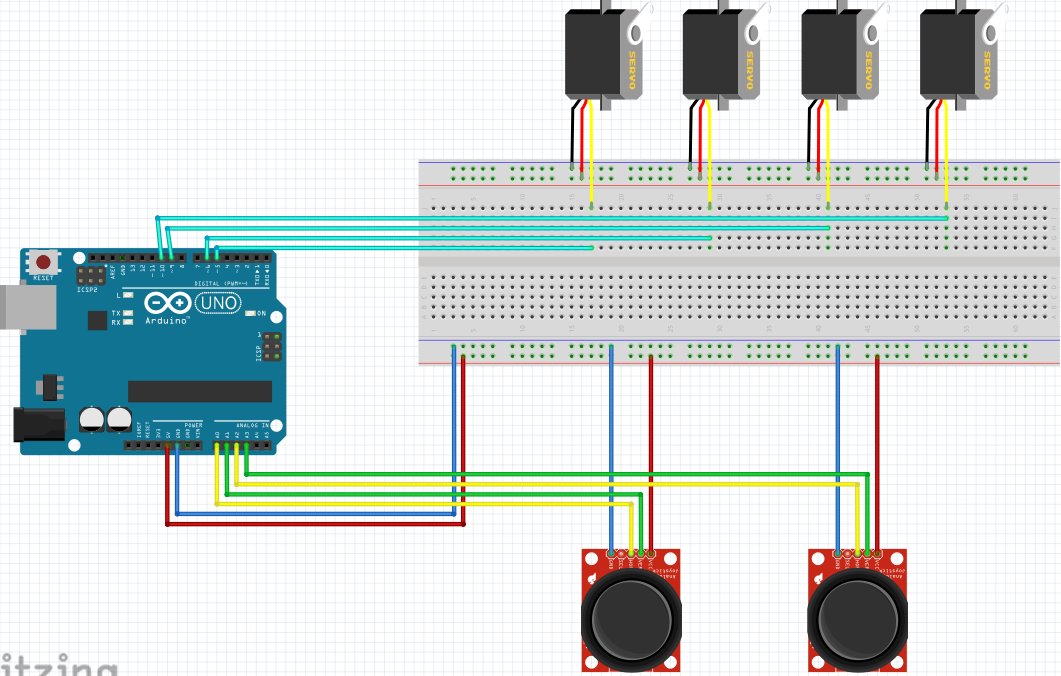Click the ATmega microcontroller chip on Arduino
Image resolution: width=1061 pixels, height=676 pixels.
[200, 391]
